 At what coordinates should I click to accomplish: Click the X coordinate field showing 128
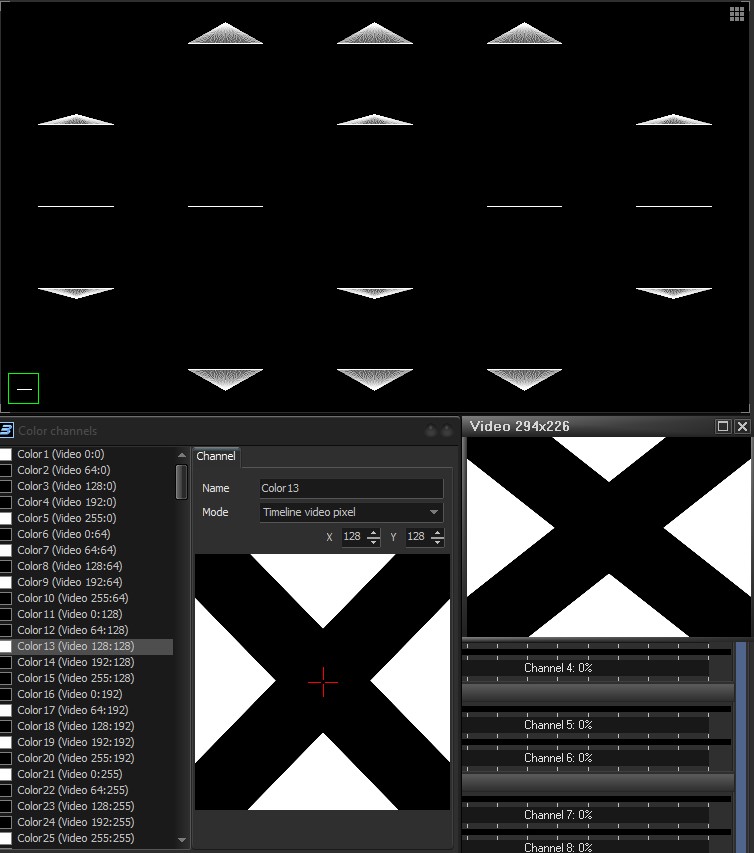pyautogui.click(x=354, y=536)
